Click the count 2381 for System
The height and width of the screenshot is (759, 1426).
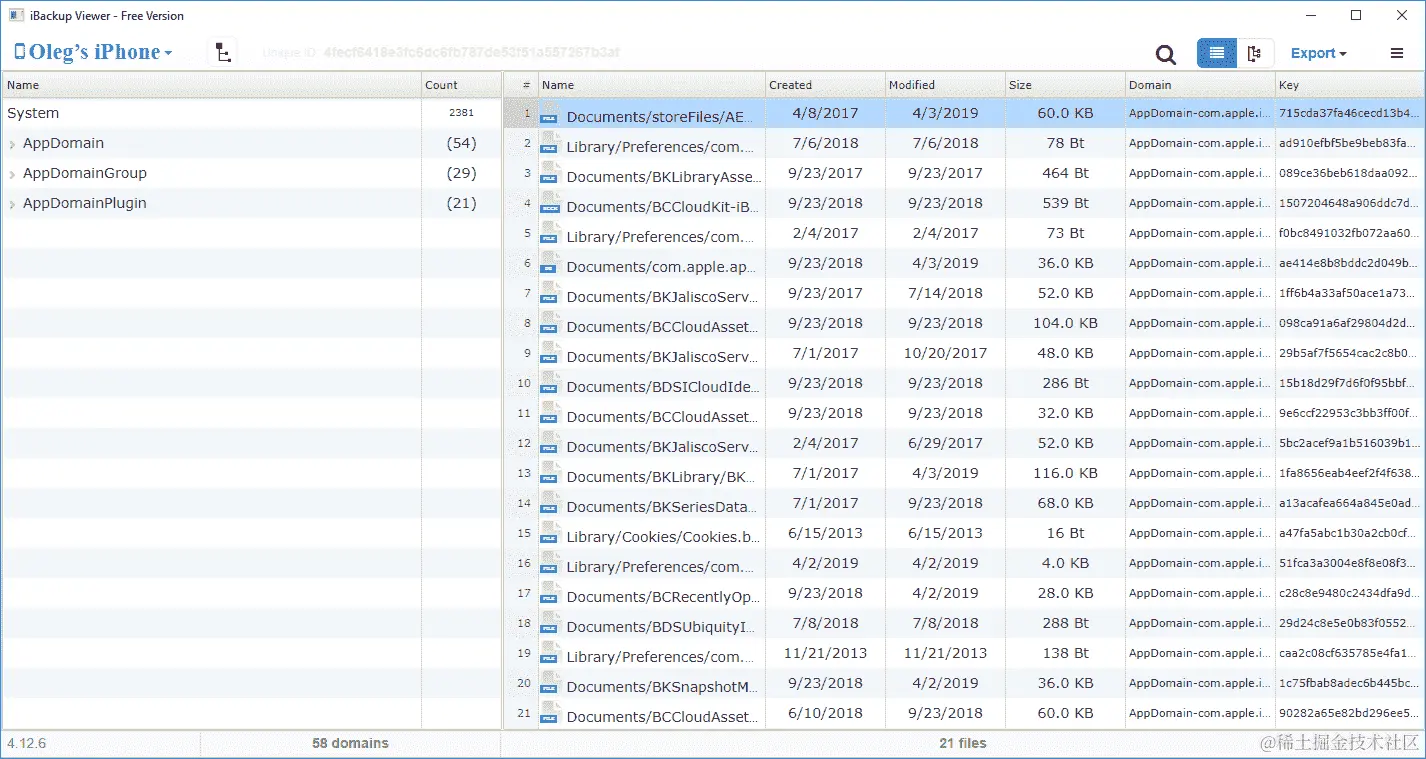pos(461,113)
